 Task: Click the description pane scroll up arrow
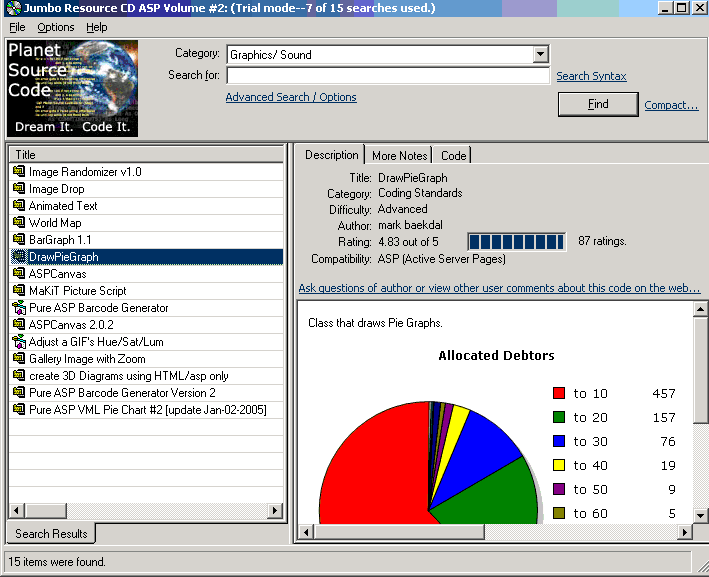(700, 309)
